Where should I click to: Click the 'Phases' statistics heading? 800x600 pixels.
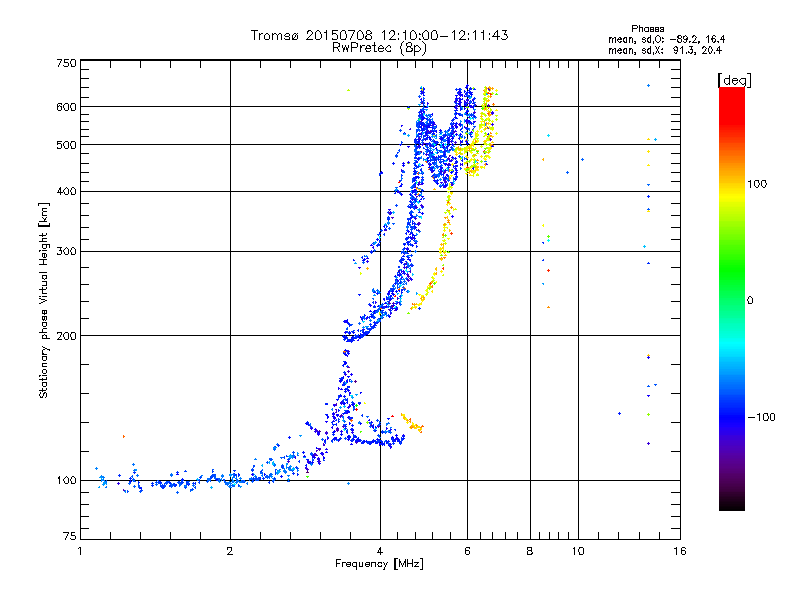coord(647,29)
